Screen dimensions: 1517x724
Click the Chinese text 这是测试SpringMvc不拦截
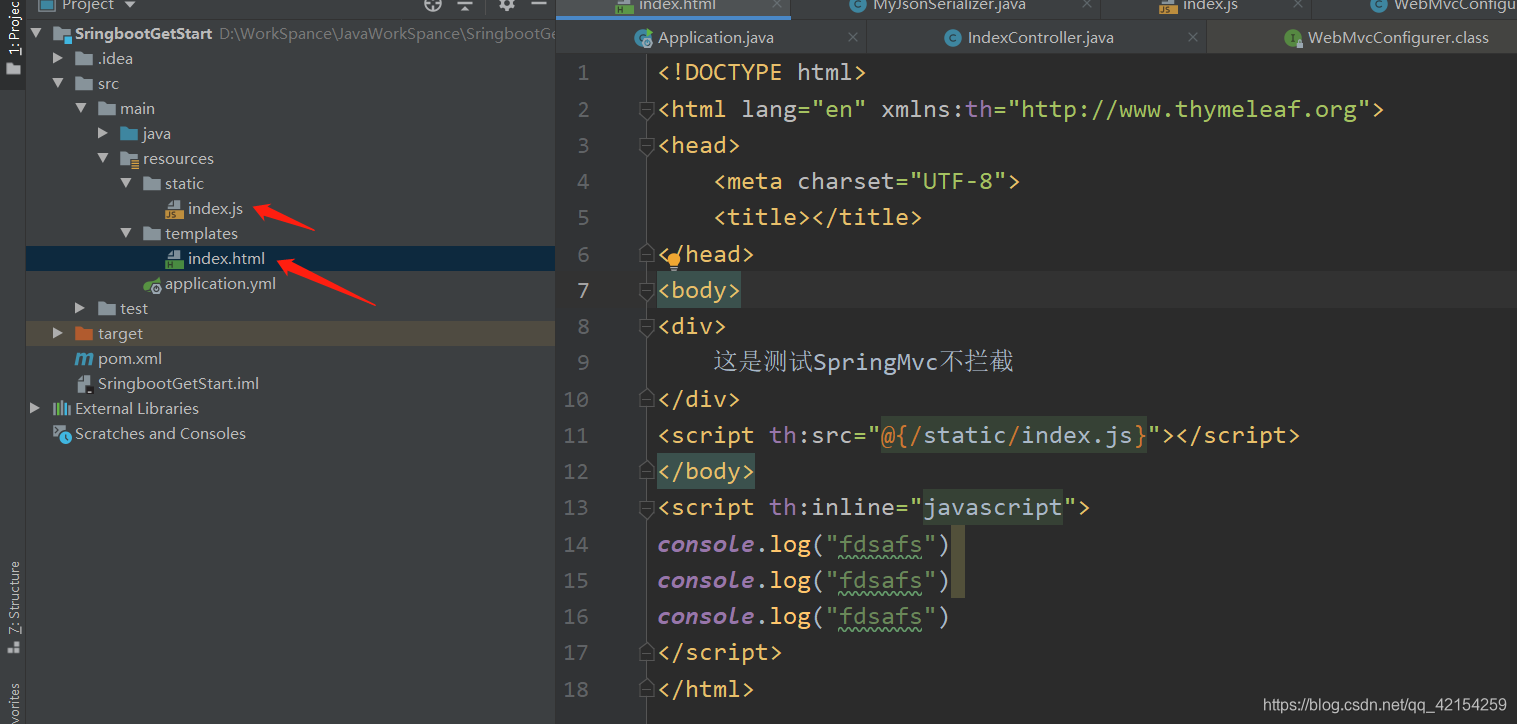[863, 362]
